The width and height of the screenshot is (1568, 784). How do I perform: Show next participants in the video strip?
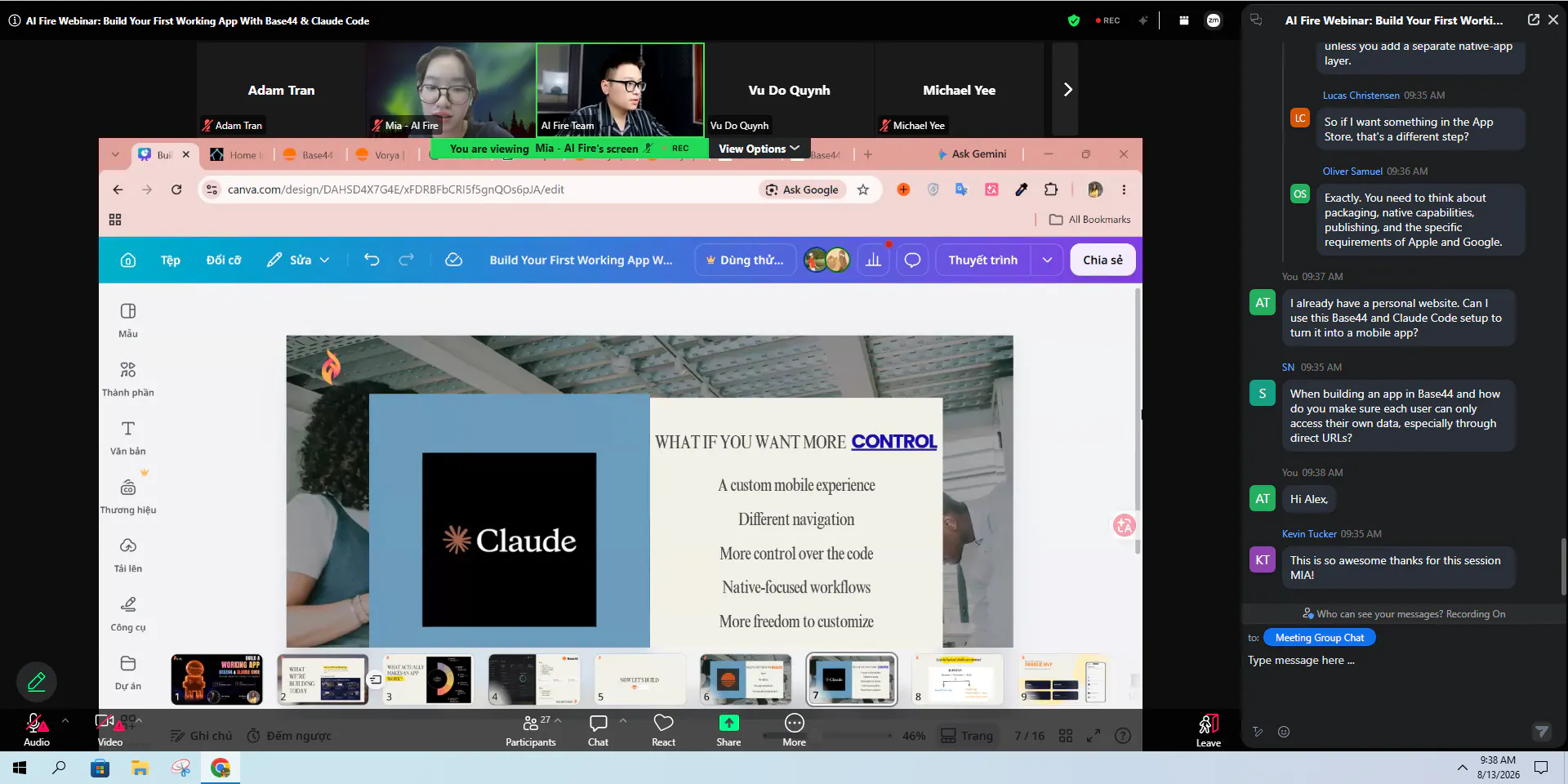(x=1066, y=90)
